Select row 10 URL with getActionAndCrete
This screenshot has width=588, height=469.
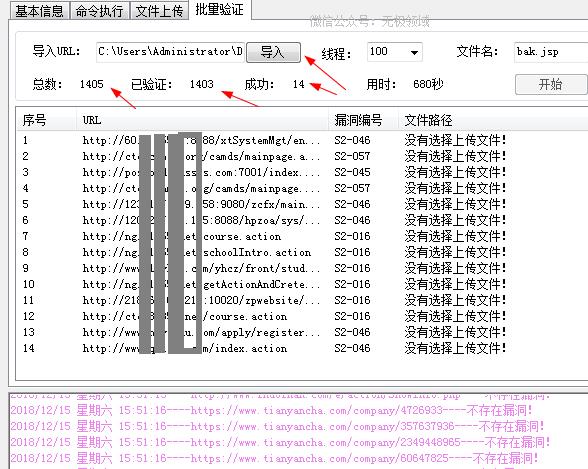[x=201, y=284]
